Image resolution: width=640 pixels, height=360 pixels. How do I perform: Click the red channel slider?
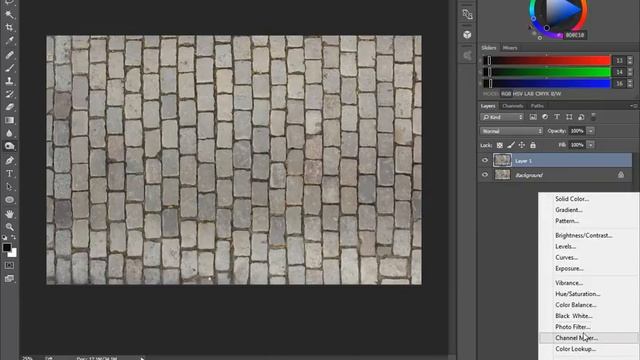tap(547, 60)
